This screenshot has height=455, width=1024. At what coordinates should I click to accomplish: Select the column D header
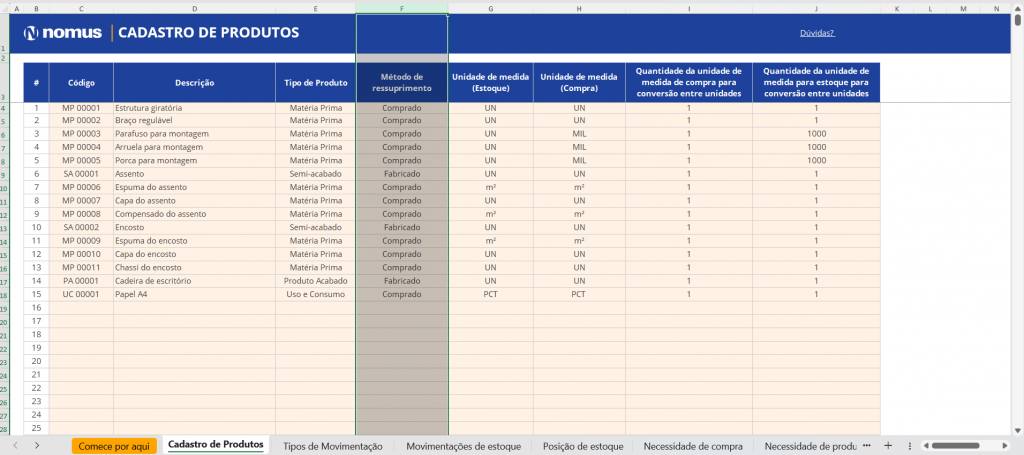194,8
